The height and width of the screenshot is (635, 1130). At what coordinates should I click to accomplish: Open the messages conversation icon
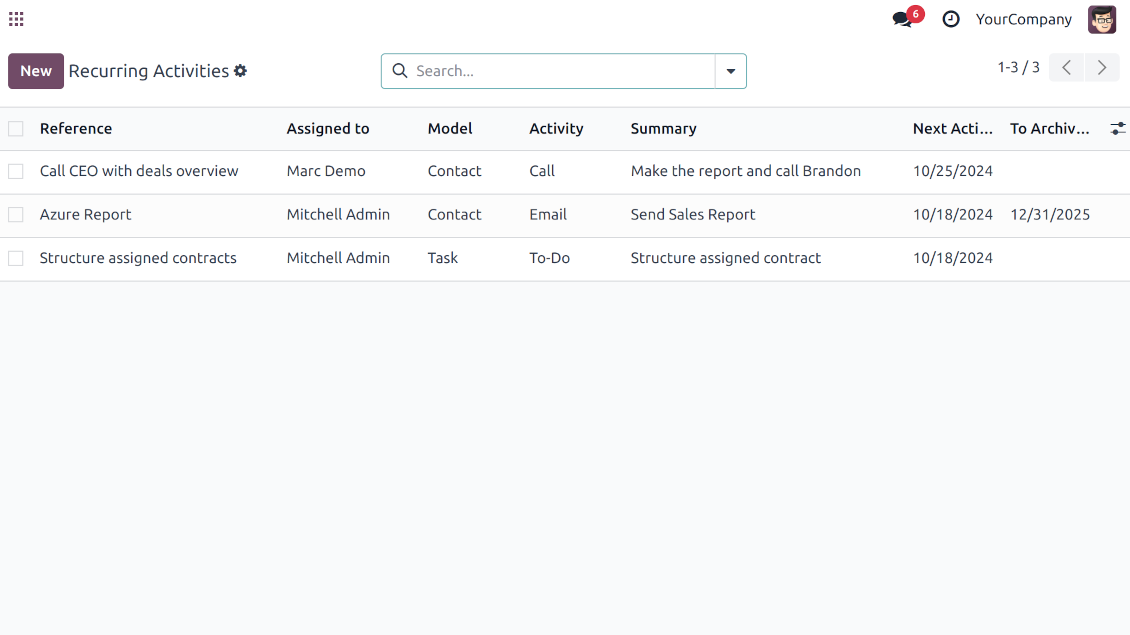coord(903,19)
